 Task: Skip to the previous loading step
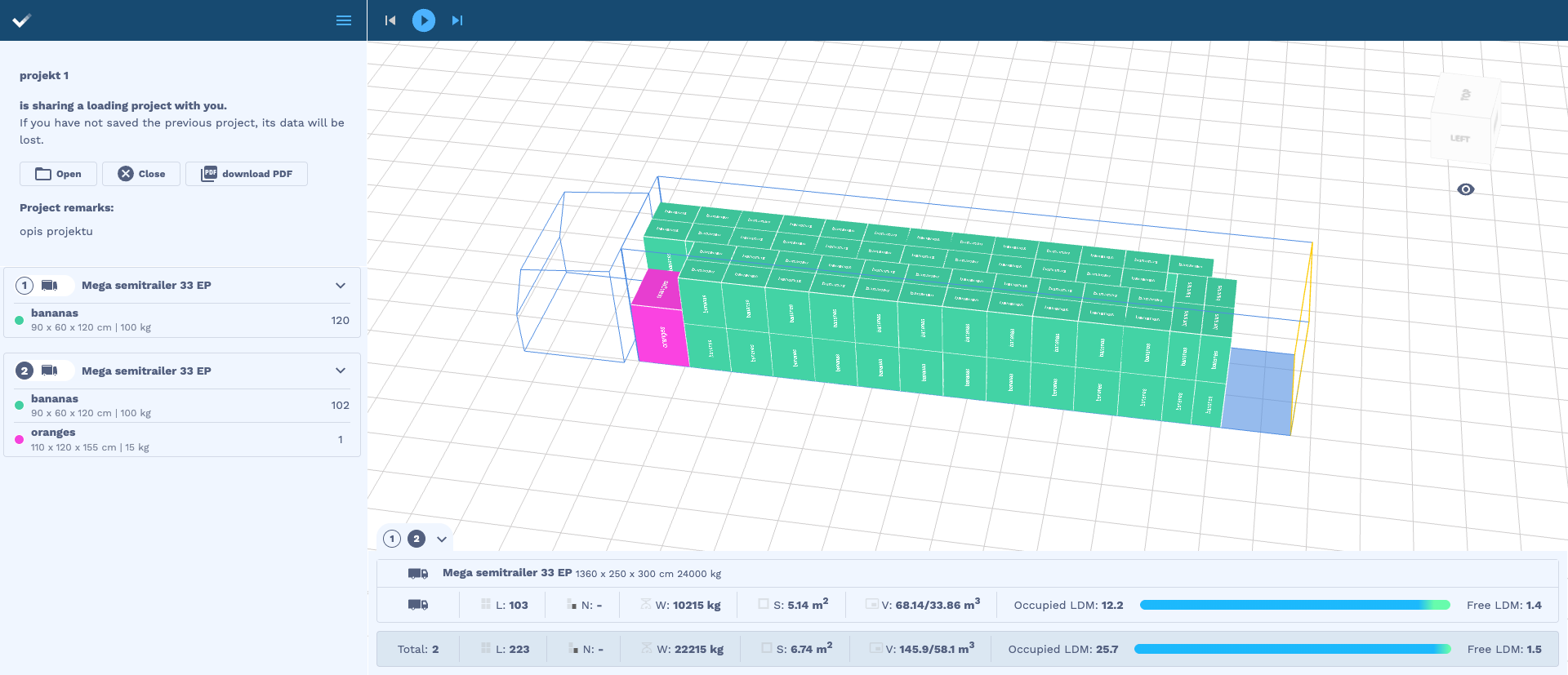[x=390, y=20]
